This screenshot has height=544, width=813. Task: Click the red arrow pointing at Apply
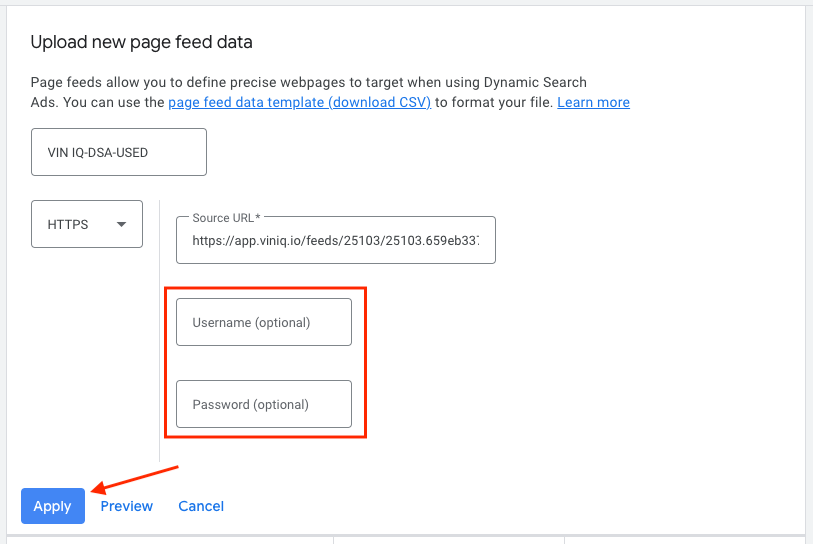135,478
